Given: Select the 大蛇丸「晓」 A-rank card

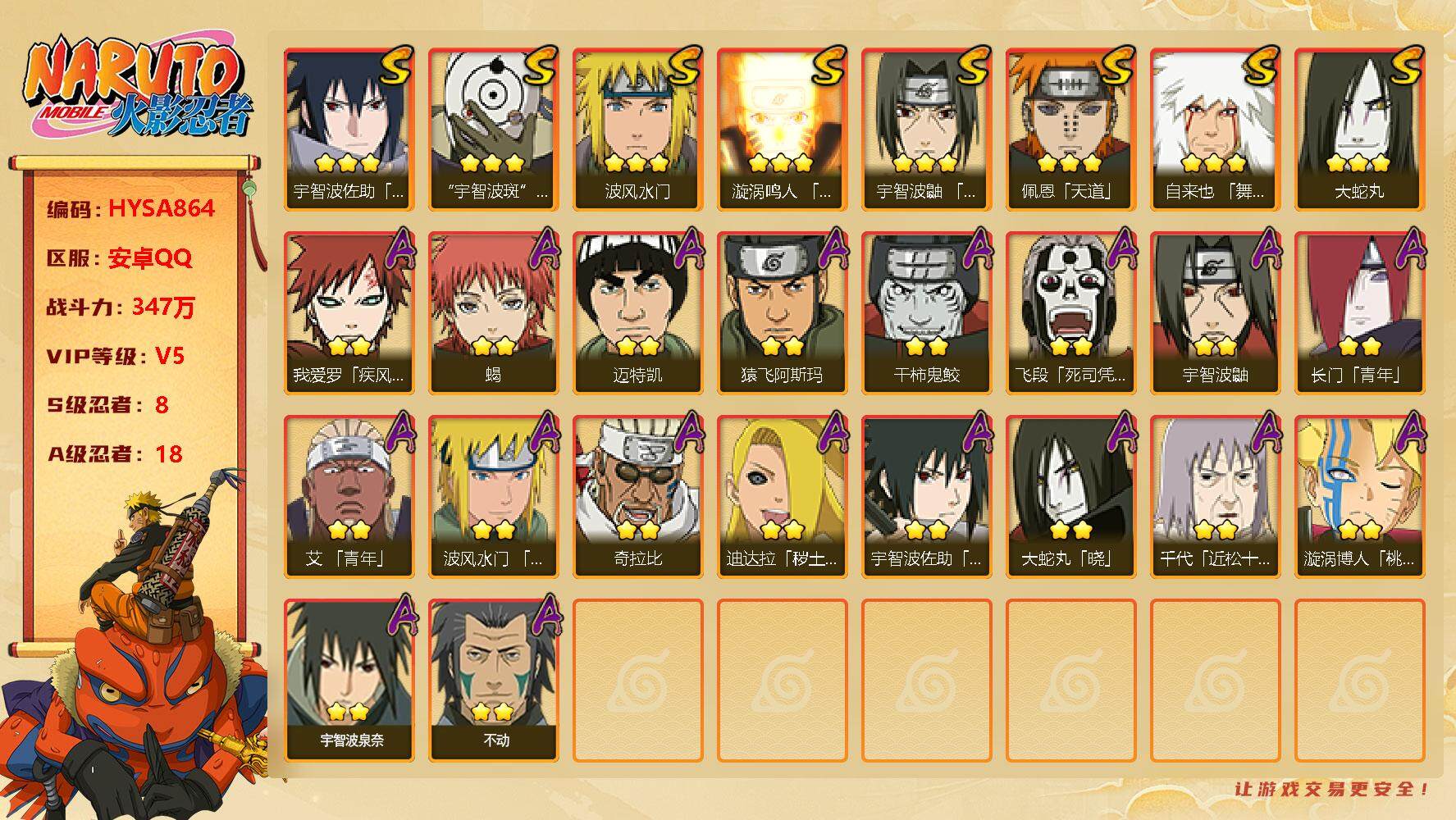Looking at the screenshot, I should point(1070,497).
